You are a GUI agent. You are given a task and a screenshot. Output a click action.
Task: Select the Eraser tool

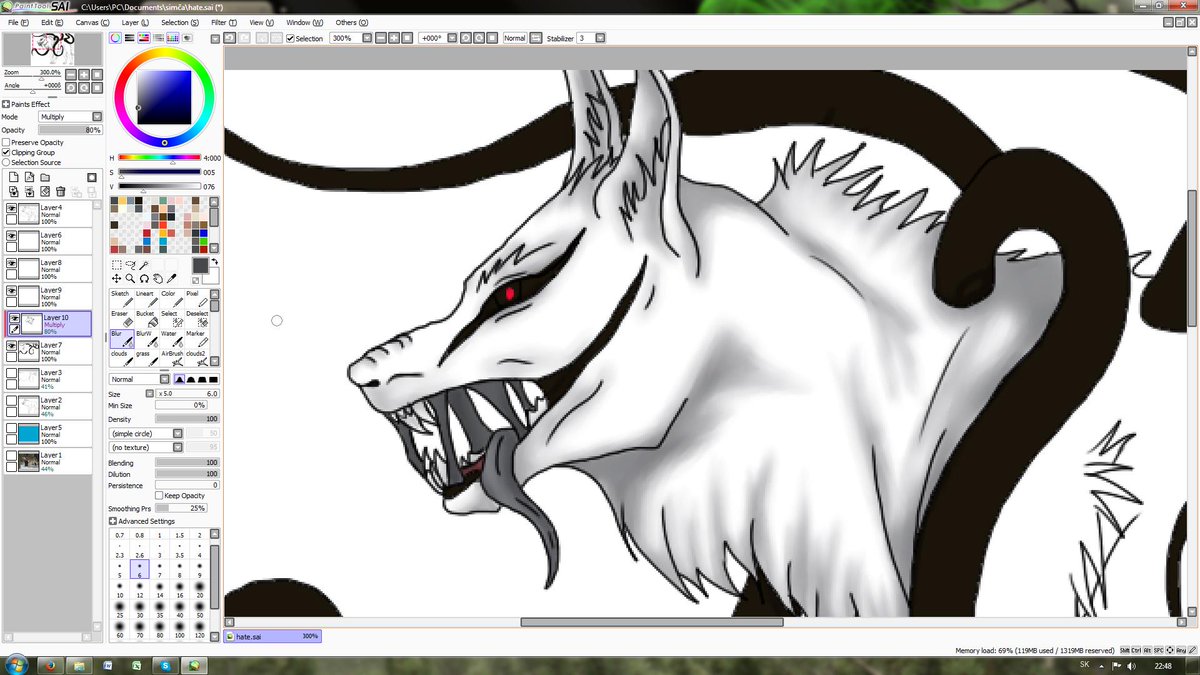point(122,320)
